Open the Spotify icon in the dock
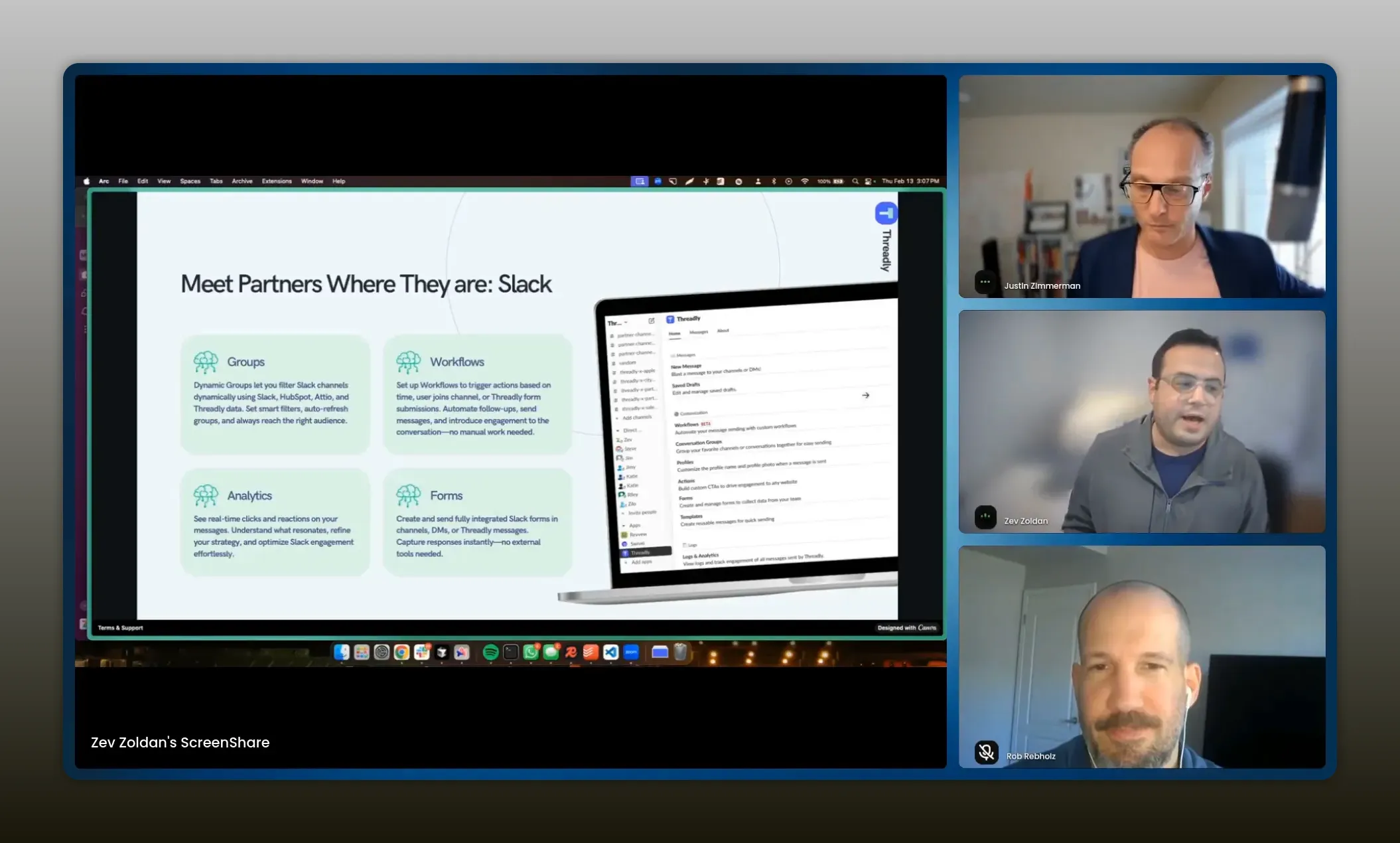Image resolution: width=1400 pixels, height=843 pixels. (x=490, y=652)
